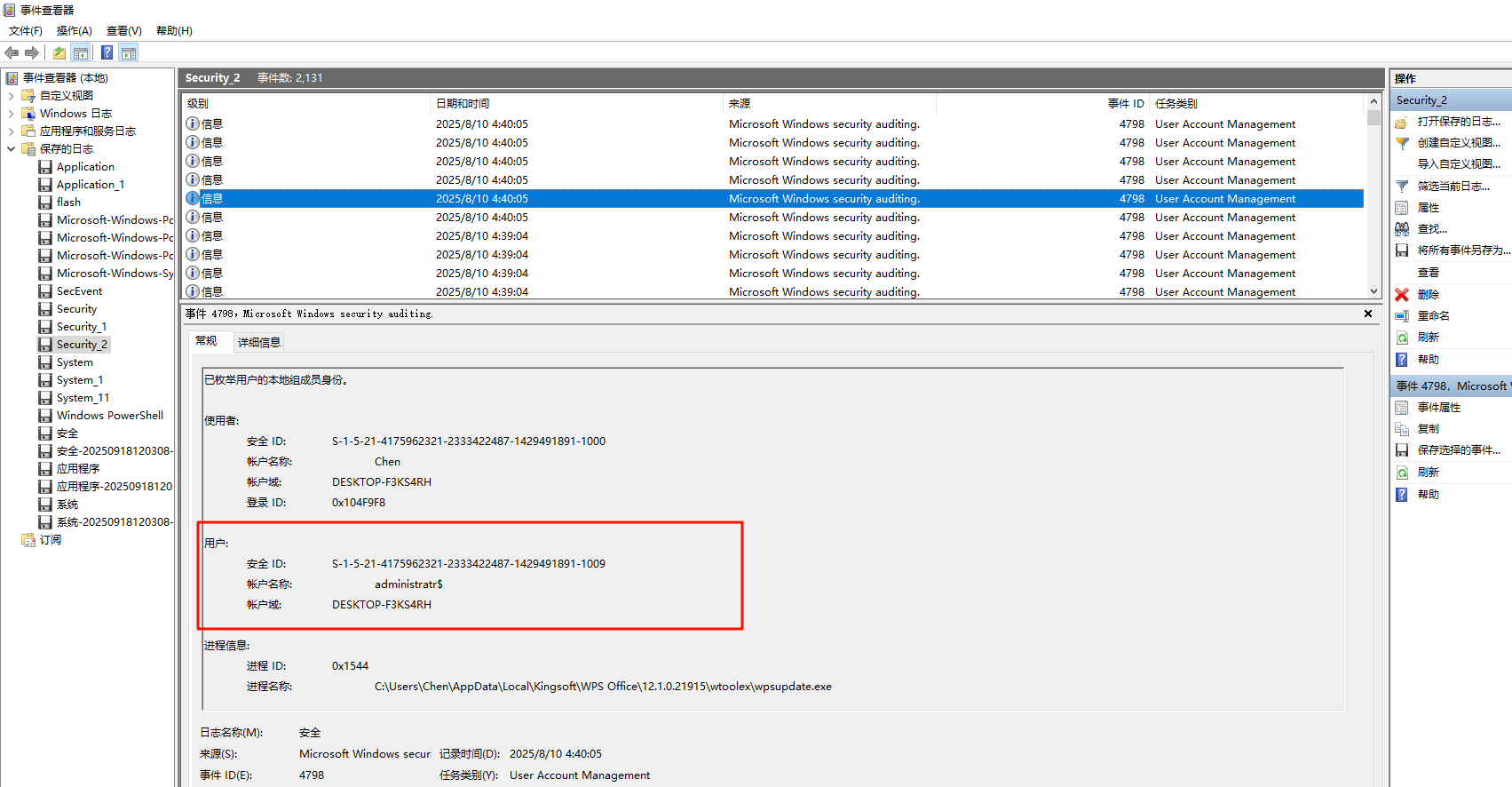The image size is (1512, 787).
Task: Click 复制 in the event actions
Action: (1428, 429)
